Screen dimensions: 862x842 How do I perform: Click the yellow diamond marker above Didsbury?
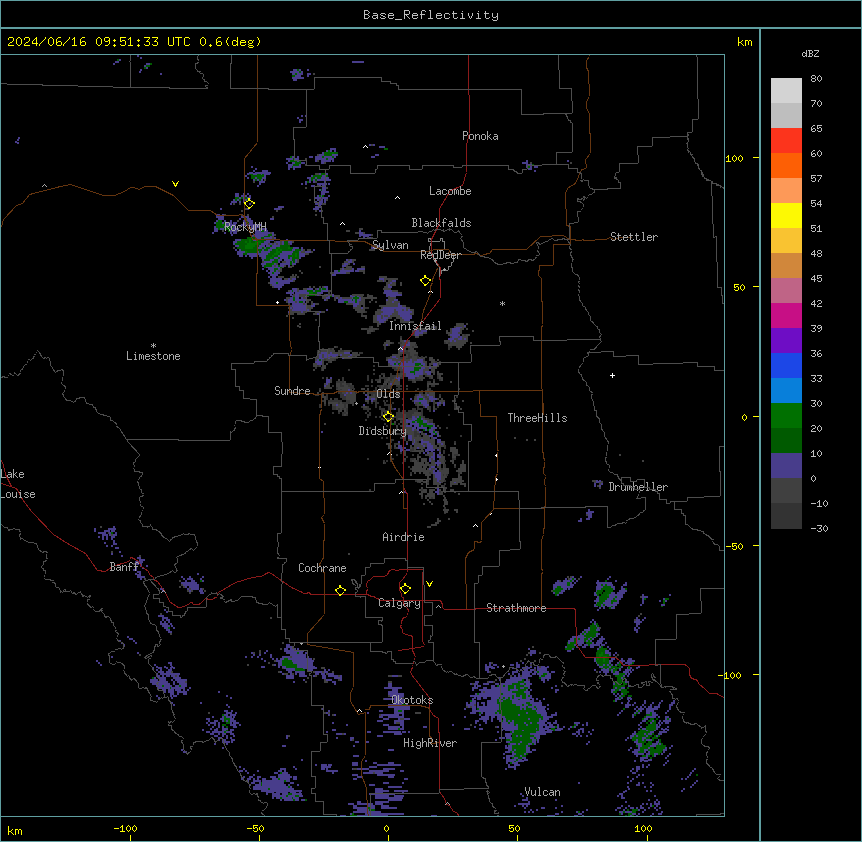click(389, 417)
